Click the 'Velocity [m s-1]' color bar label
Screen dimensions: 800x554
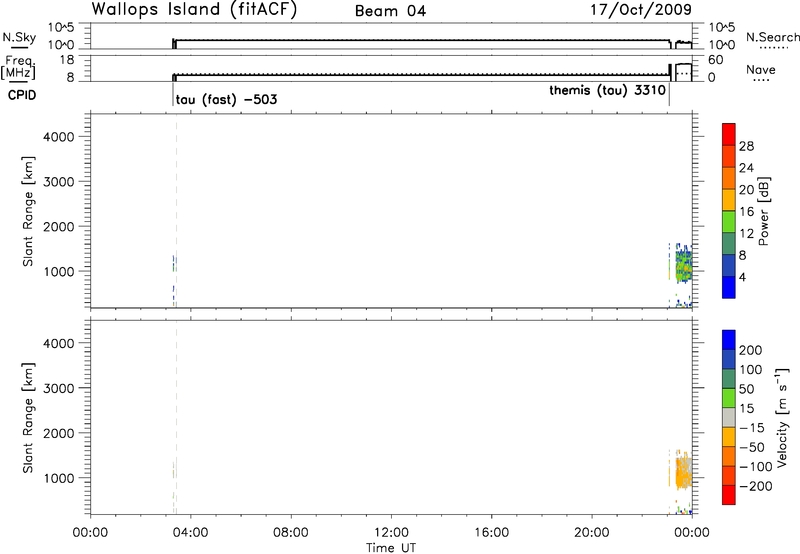click(x=781, y=417)
